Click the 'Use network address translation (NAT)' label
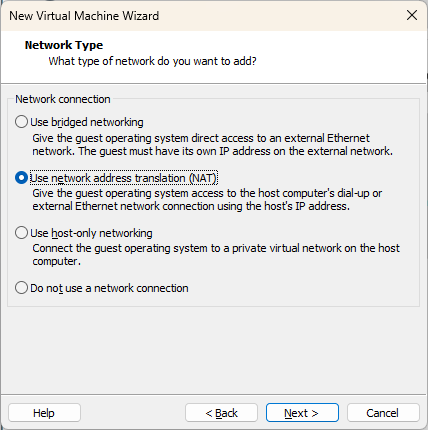This screenshot has width=428, height=430. click(x=124, y=178)
